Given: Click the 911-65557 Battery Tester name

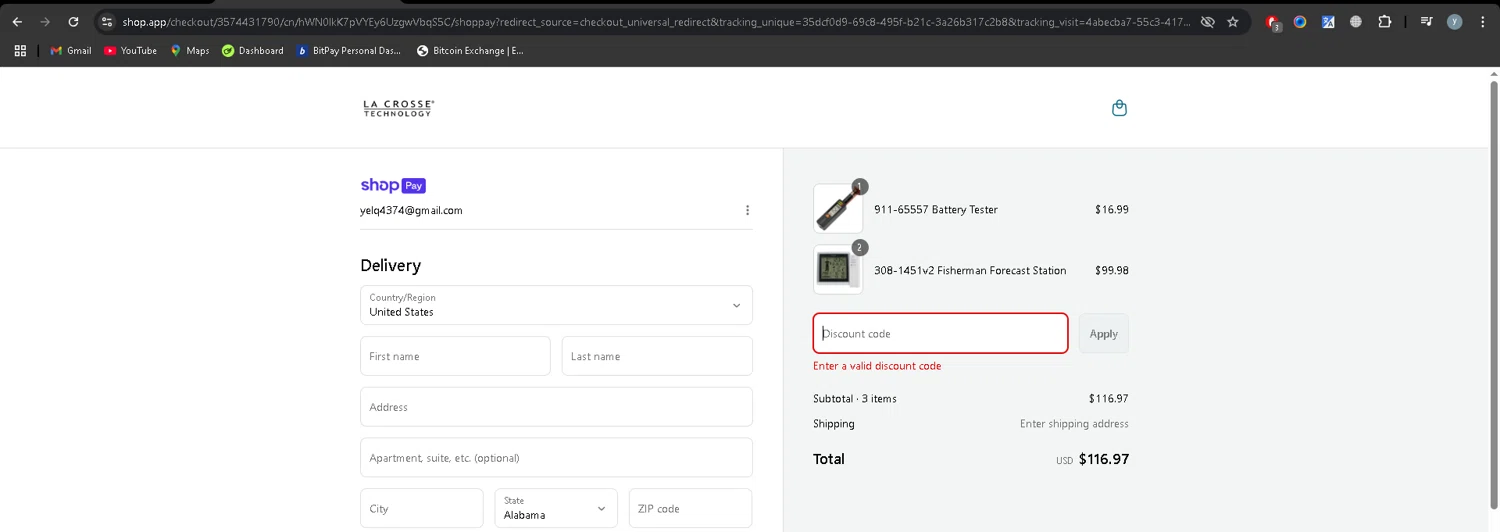Looking at the screenshot, I should click(x=936, y=209).
